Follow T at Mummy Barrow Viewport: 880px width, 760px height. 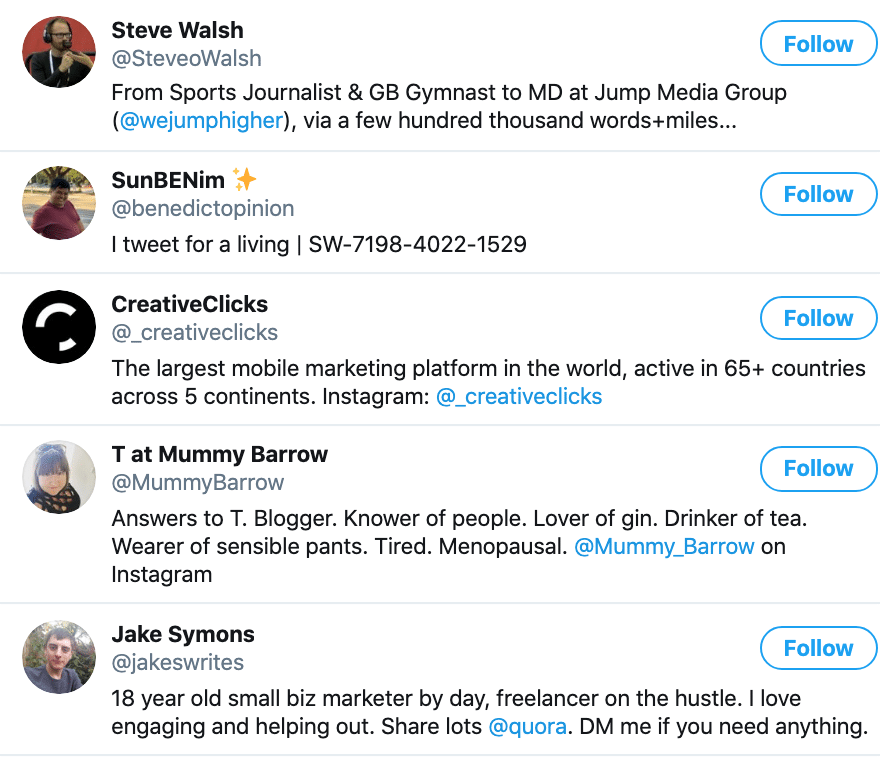tap(818, 468)
